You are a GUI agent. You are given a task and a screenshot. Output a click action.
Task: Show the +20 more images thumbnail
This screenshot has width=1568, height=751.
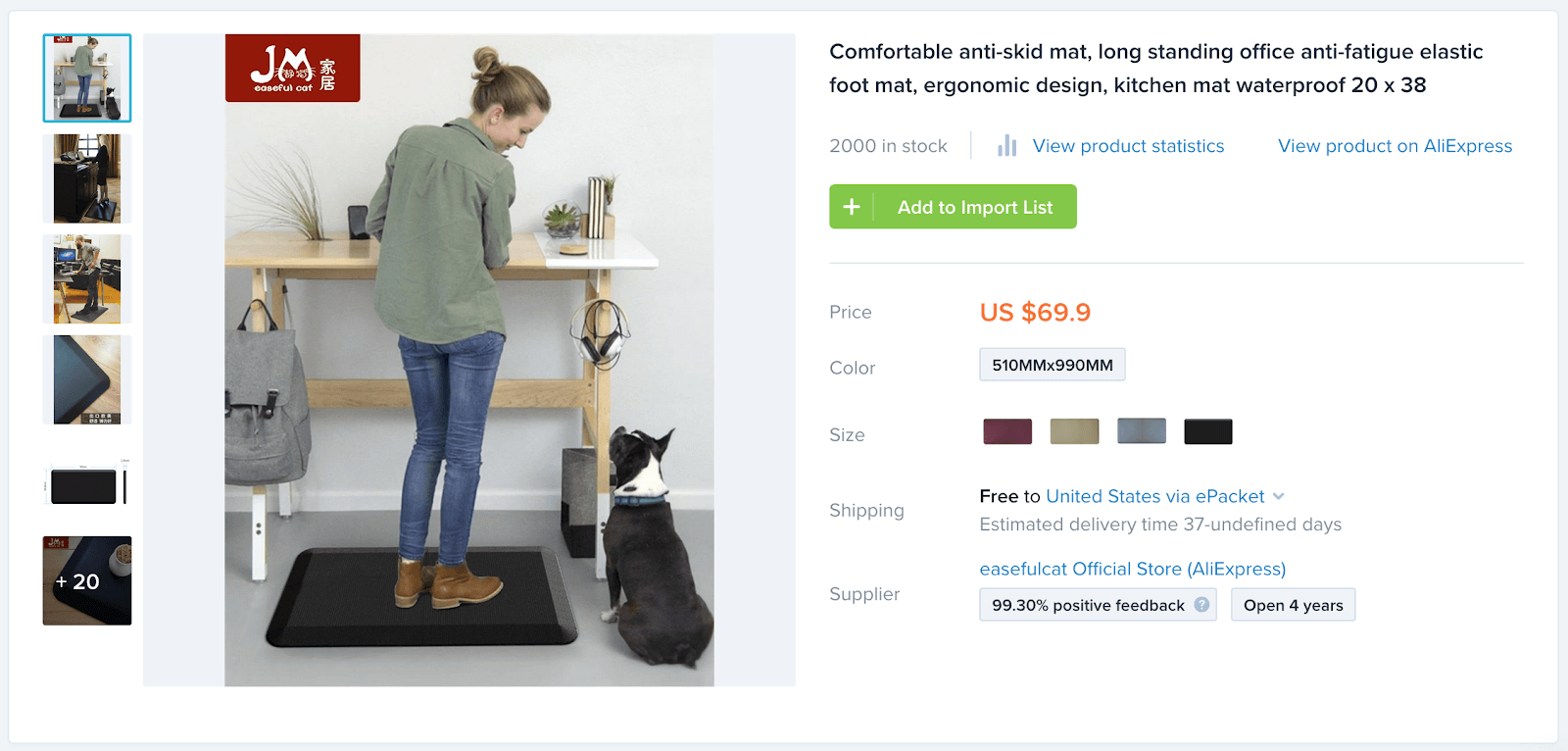pos(87,580)
